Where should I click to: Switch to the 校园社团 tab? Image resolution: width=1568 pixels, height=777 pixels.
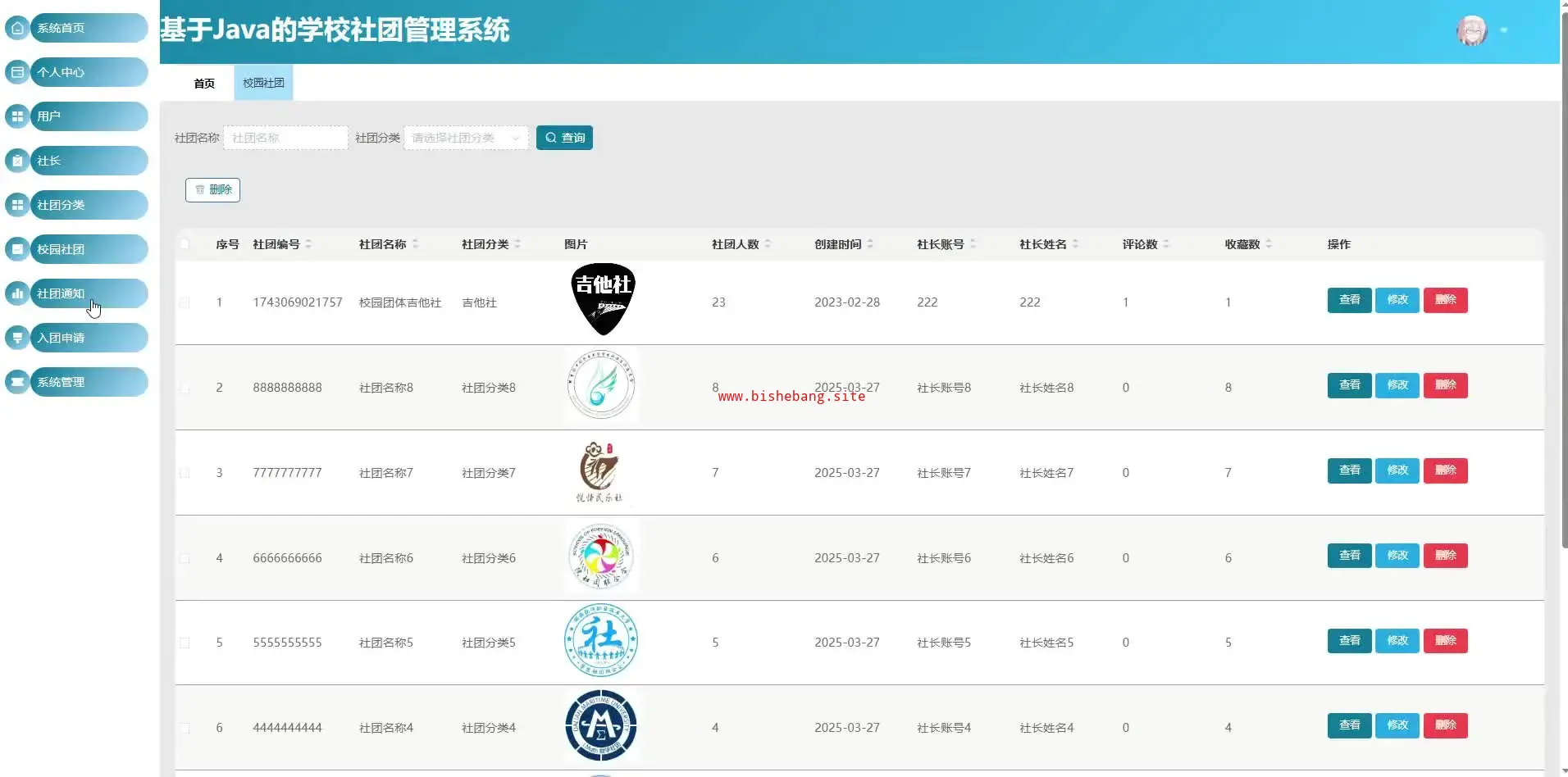click(263, 83)
